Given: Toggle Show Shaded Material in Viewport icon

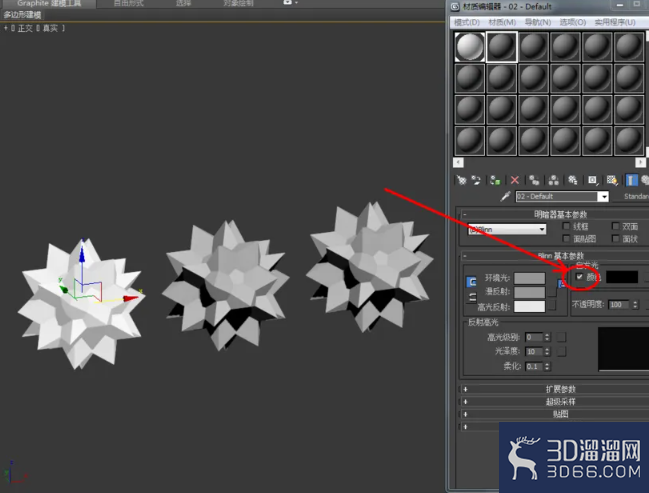Looking at the screenshot, I should tap(612, 180).
